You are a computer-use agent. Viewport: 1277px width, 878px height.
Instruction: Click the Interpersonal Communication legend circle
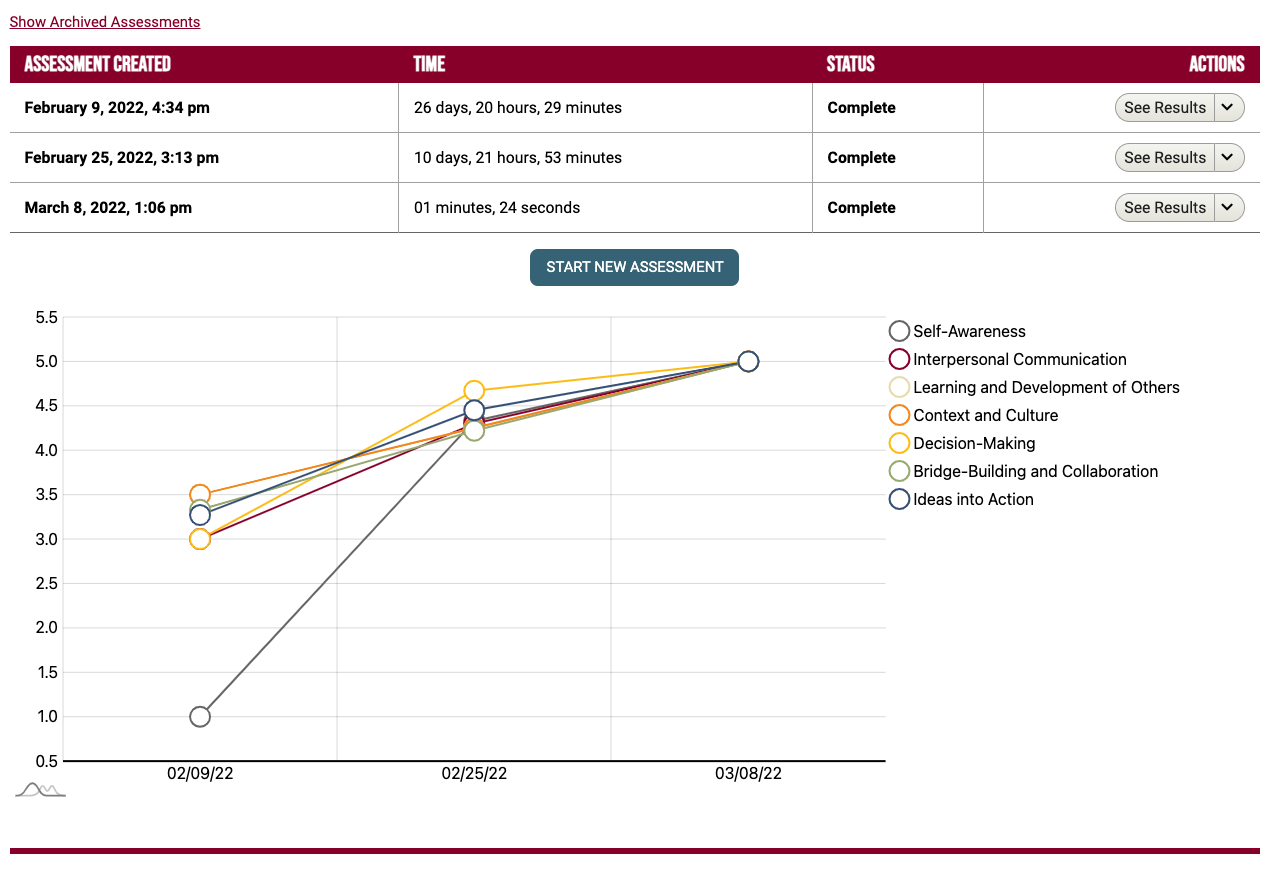(898, 359)
